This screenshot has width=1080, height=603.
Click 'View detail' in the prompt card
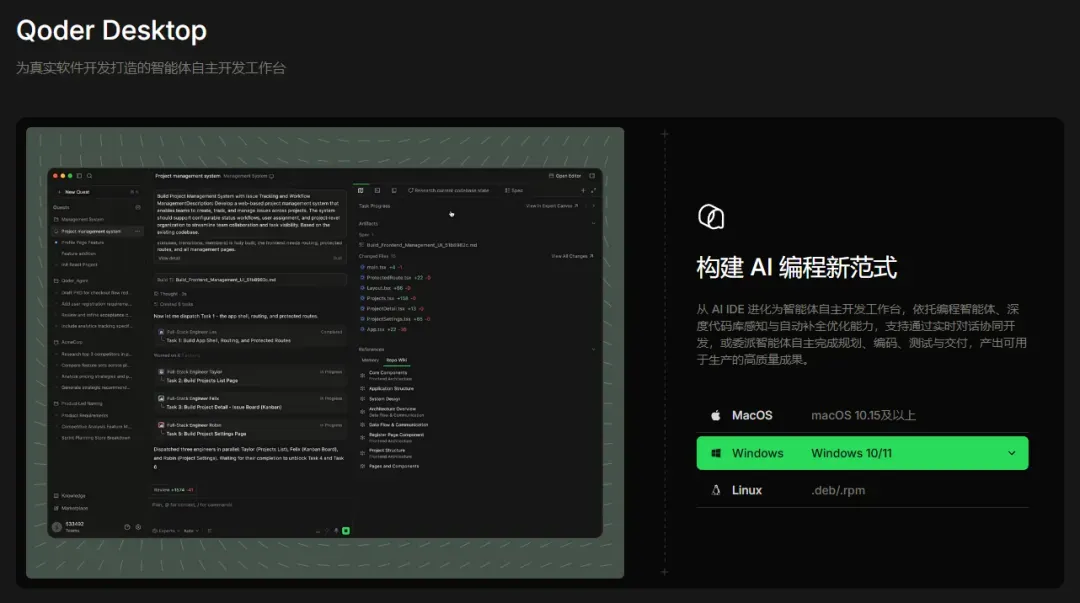tap(169, 258)
